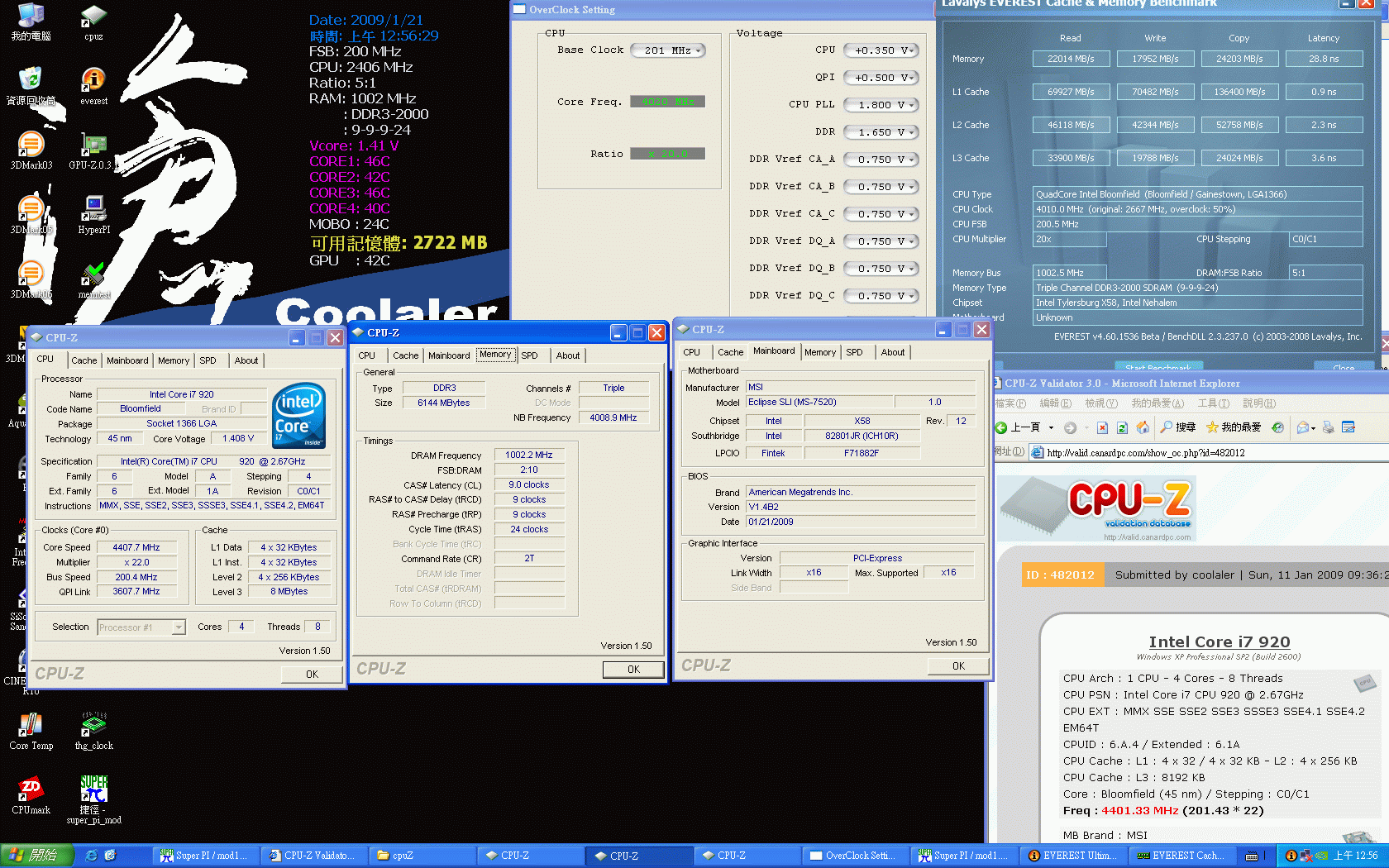This screenshot has width=1389, height=868.
Task: Click the Internet Explorer Edit page icon
Action: point(1348,427)
